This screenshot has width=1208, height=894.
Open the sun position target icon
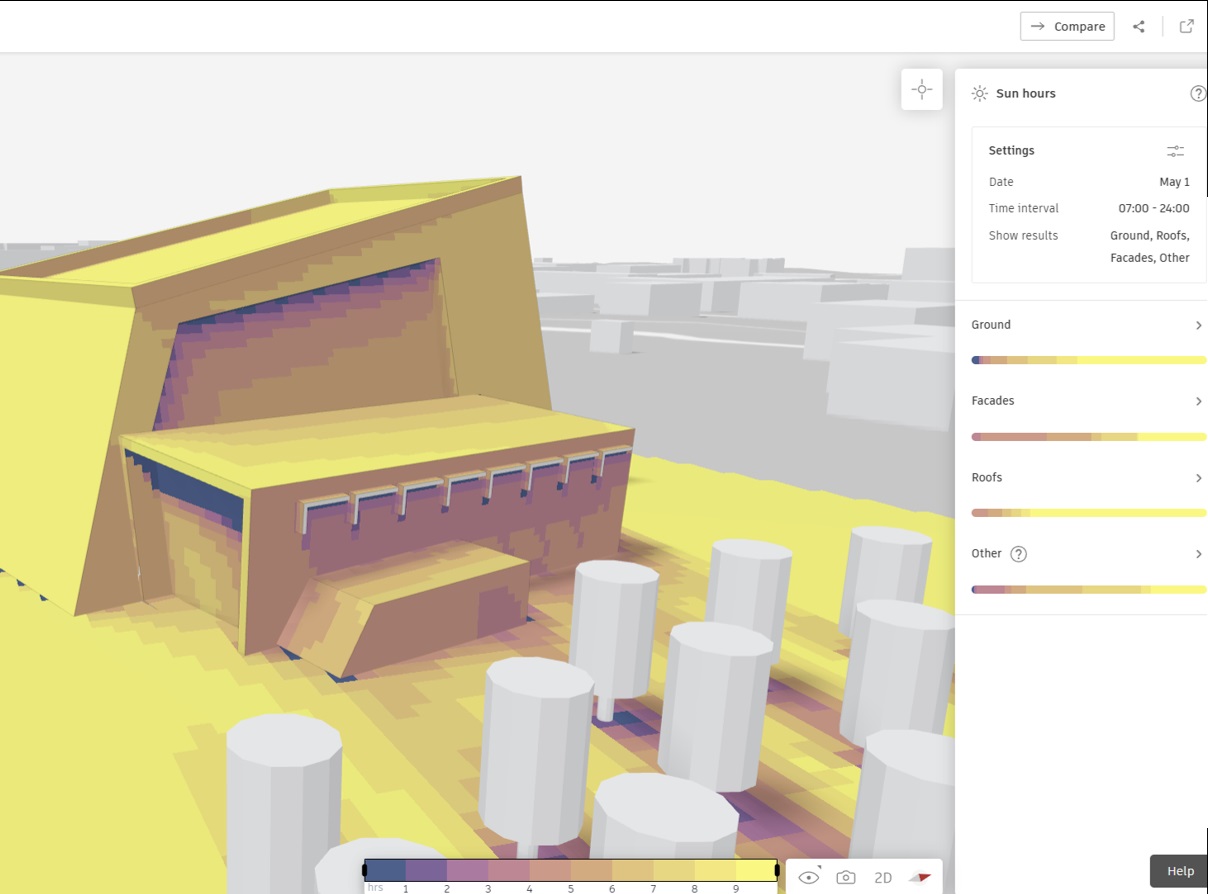point(921,89)
